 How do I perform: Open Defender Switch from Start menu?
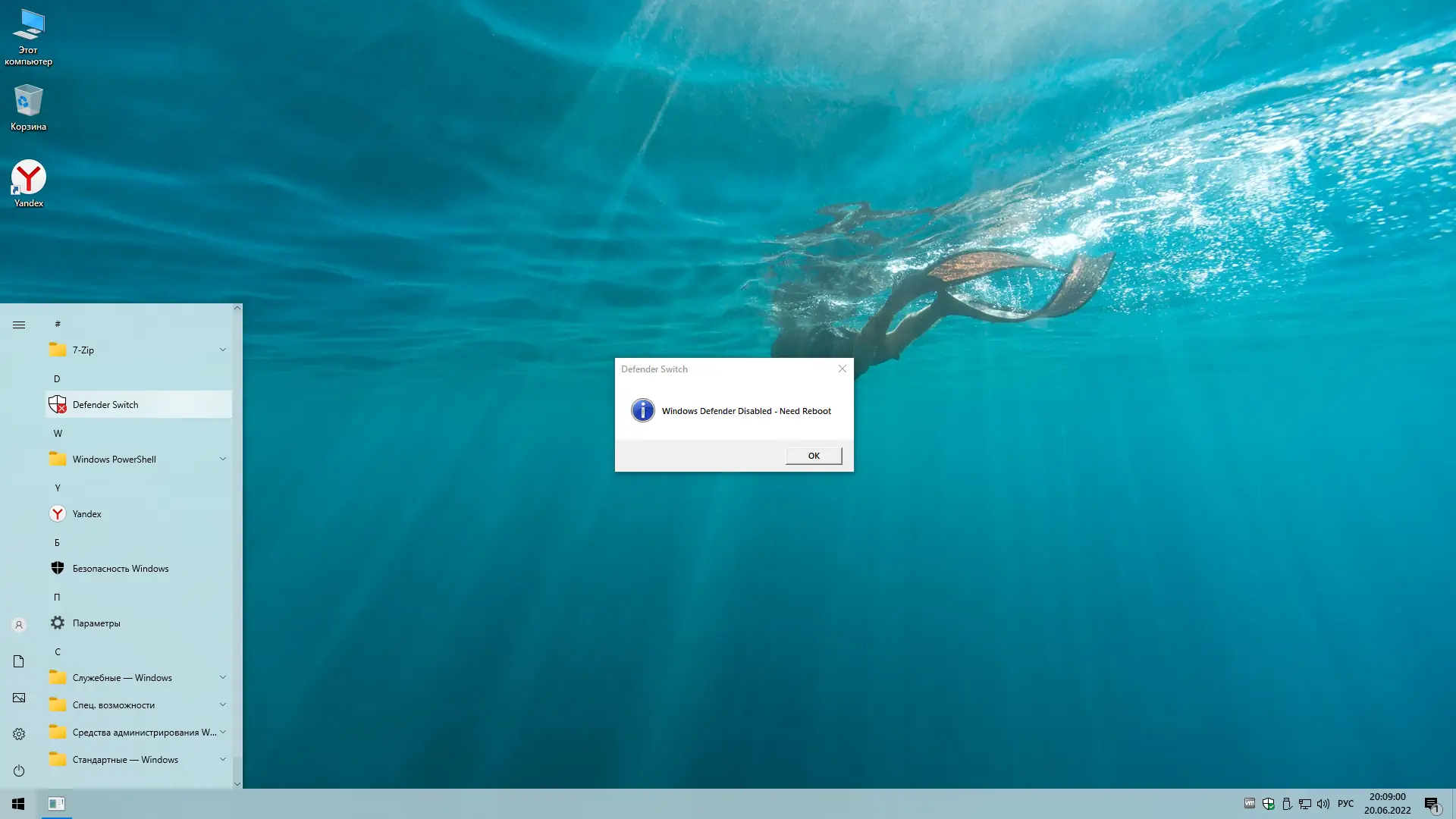(x=105, y=405)
